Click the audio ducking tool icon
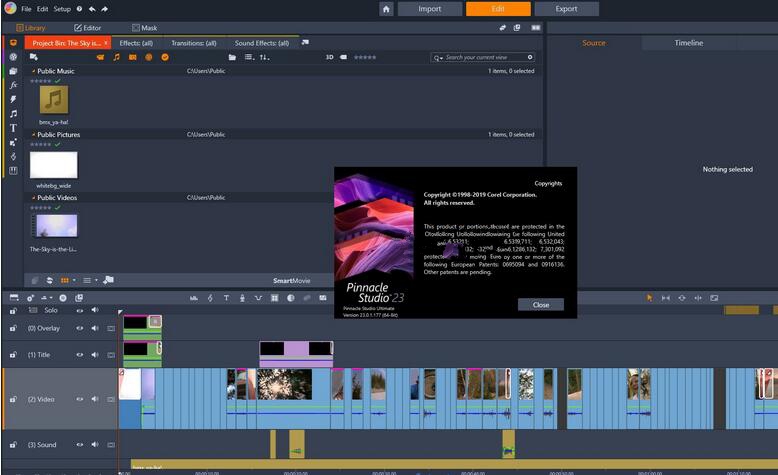The image size is (778, 475). tap(258, 298)
